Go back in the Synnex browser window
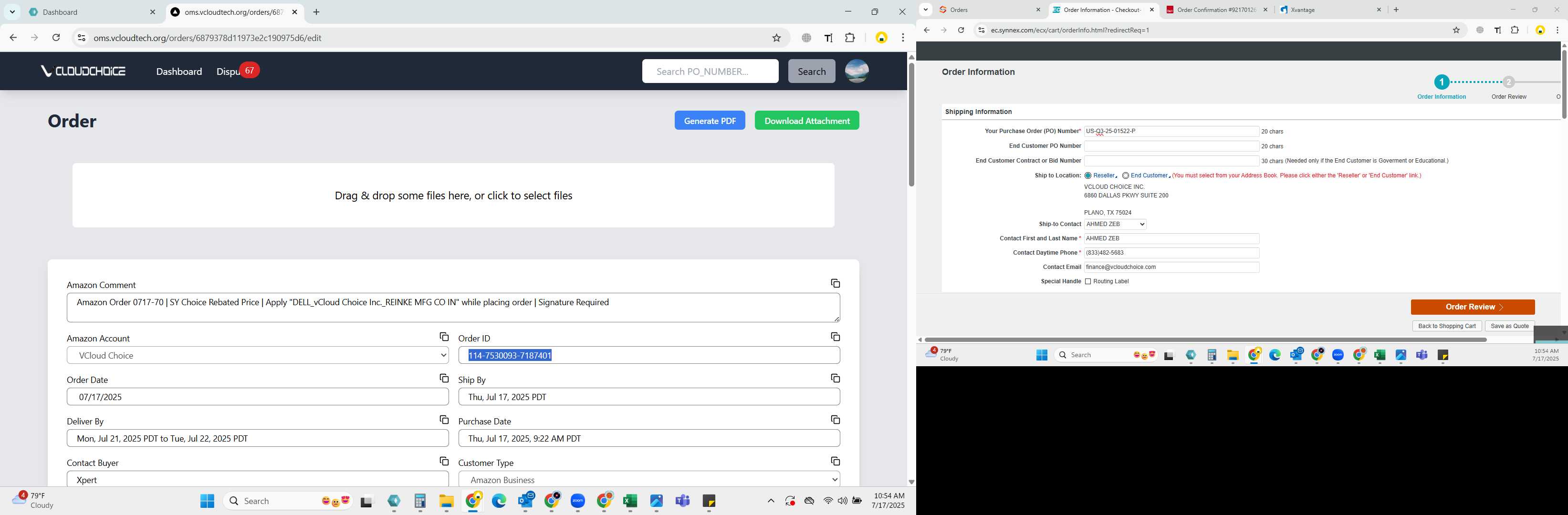The height and width of the screenshot is (515, 1568). click(926, 30)
